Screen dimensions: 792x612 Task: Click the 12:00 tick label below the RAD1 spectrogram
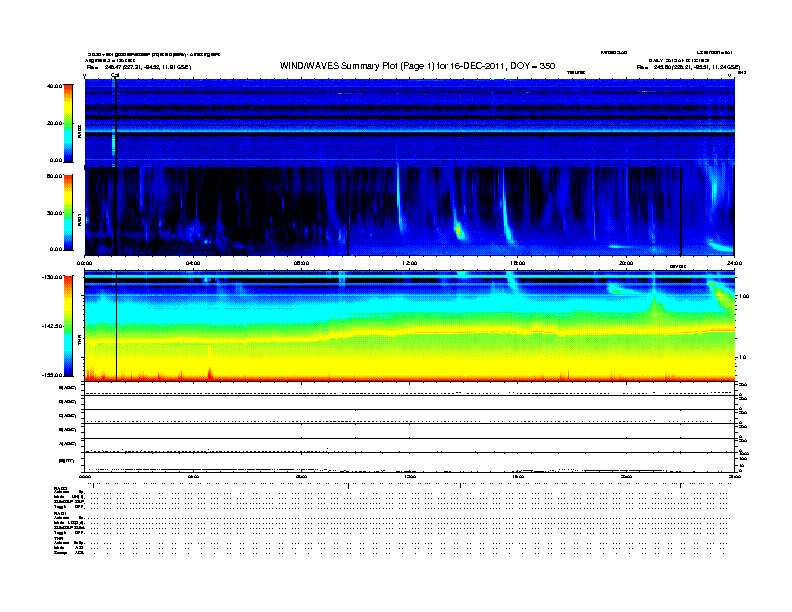click(x=410, y=263)
